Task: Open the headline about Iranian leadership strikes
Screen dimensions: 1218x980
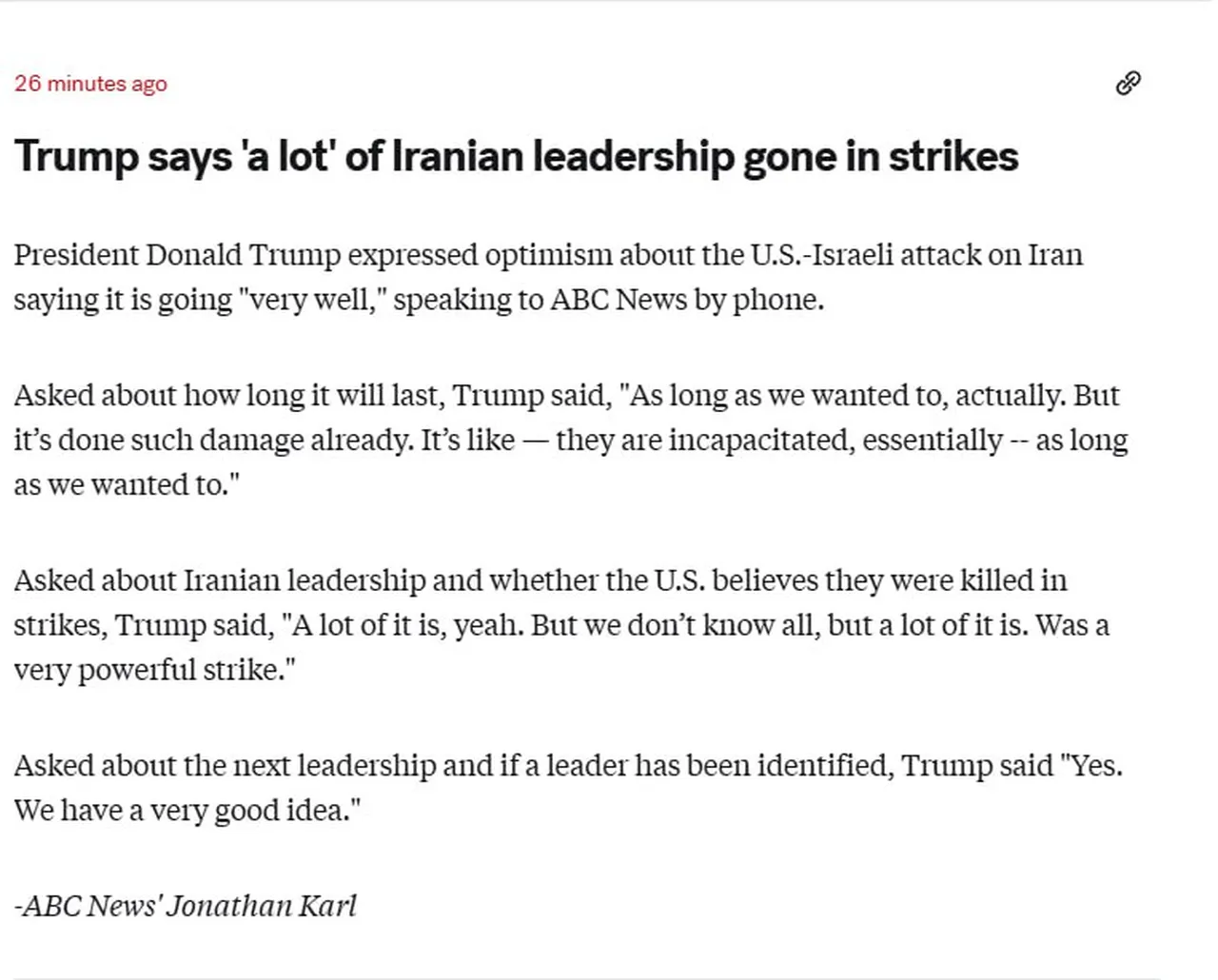Action: pos(516,157)
